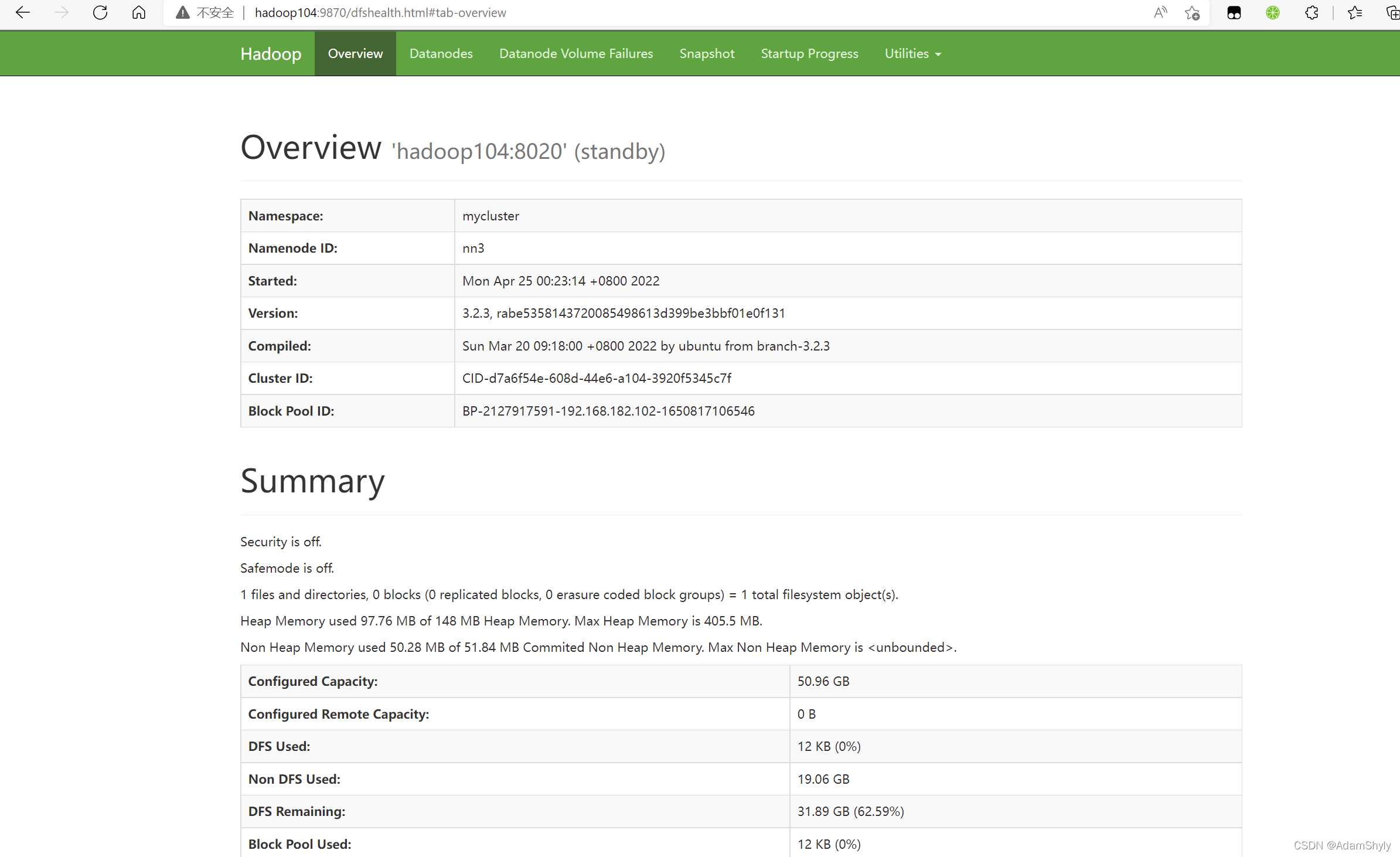Switch to the Datanodes tab
The height and width of the screenshot is (857, 1400).
click(x=441, y=53)
